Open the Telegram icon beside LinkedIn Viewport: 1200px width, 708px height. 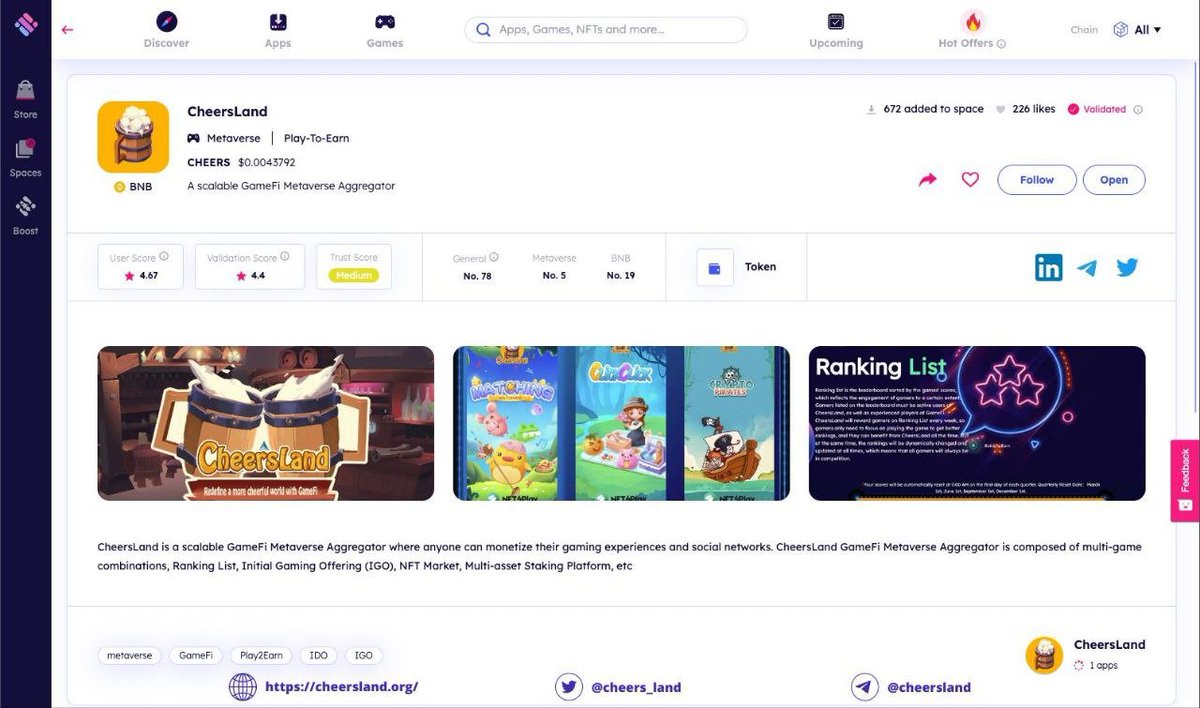coord(1087,267)
